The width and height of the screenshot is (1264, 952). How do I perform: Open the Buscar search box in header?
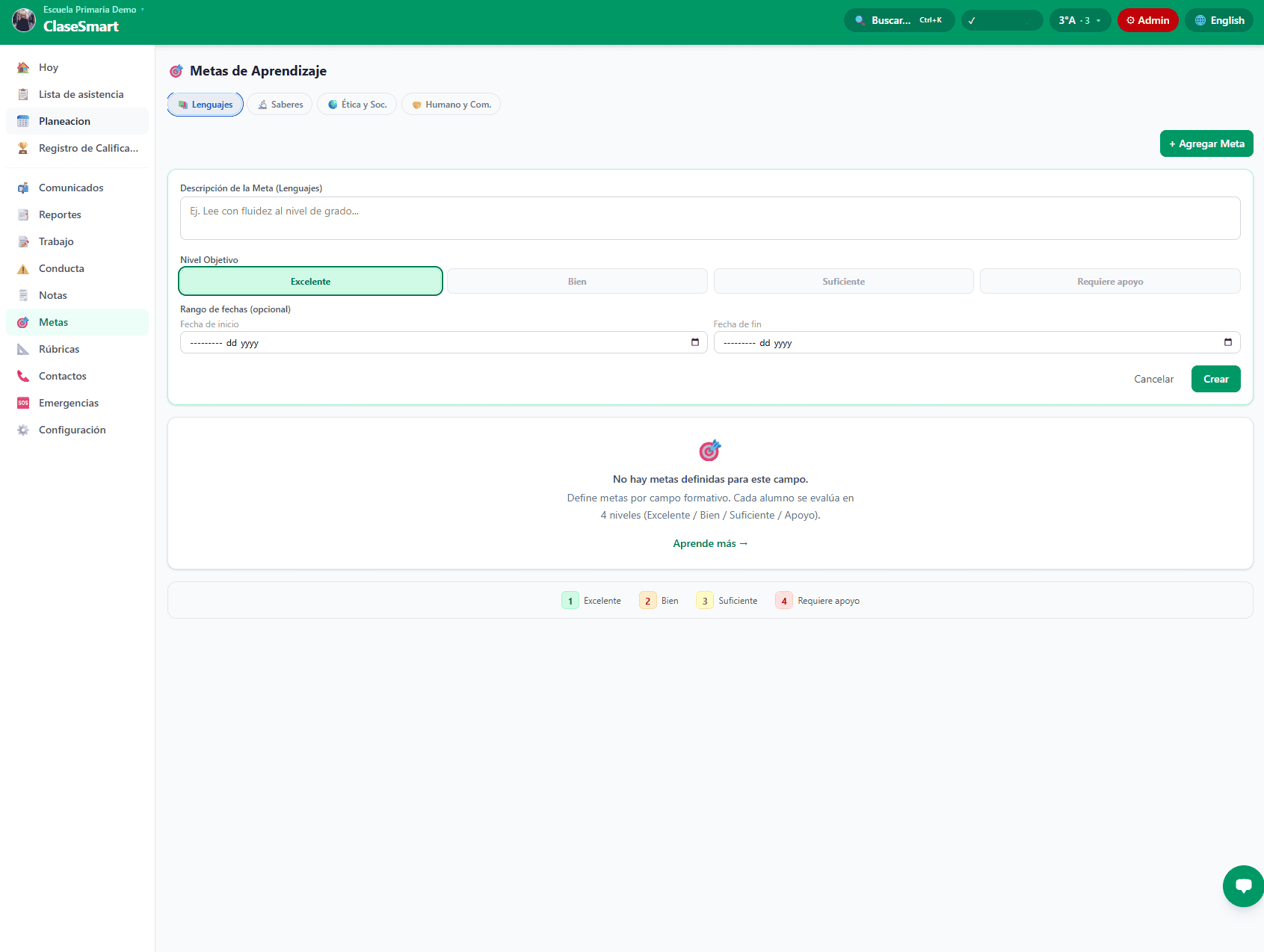coord(899,20)
